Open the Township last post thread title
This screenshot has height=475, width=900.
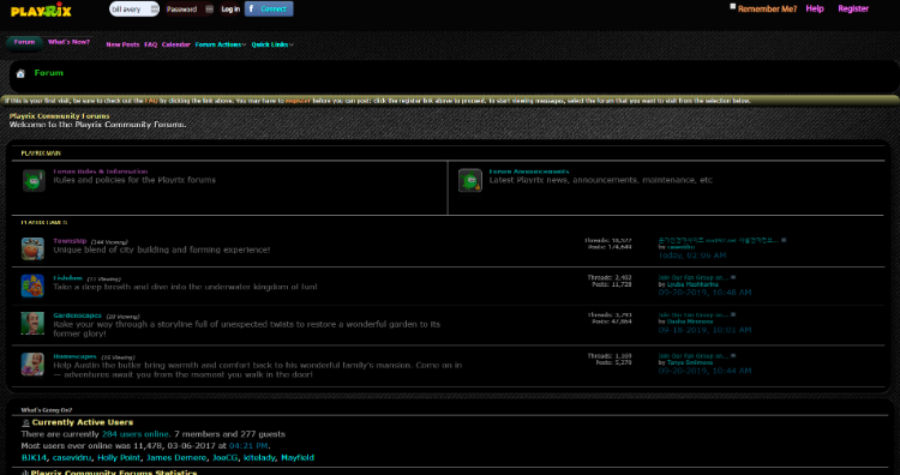click(x=719, y=240)
